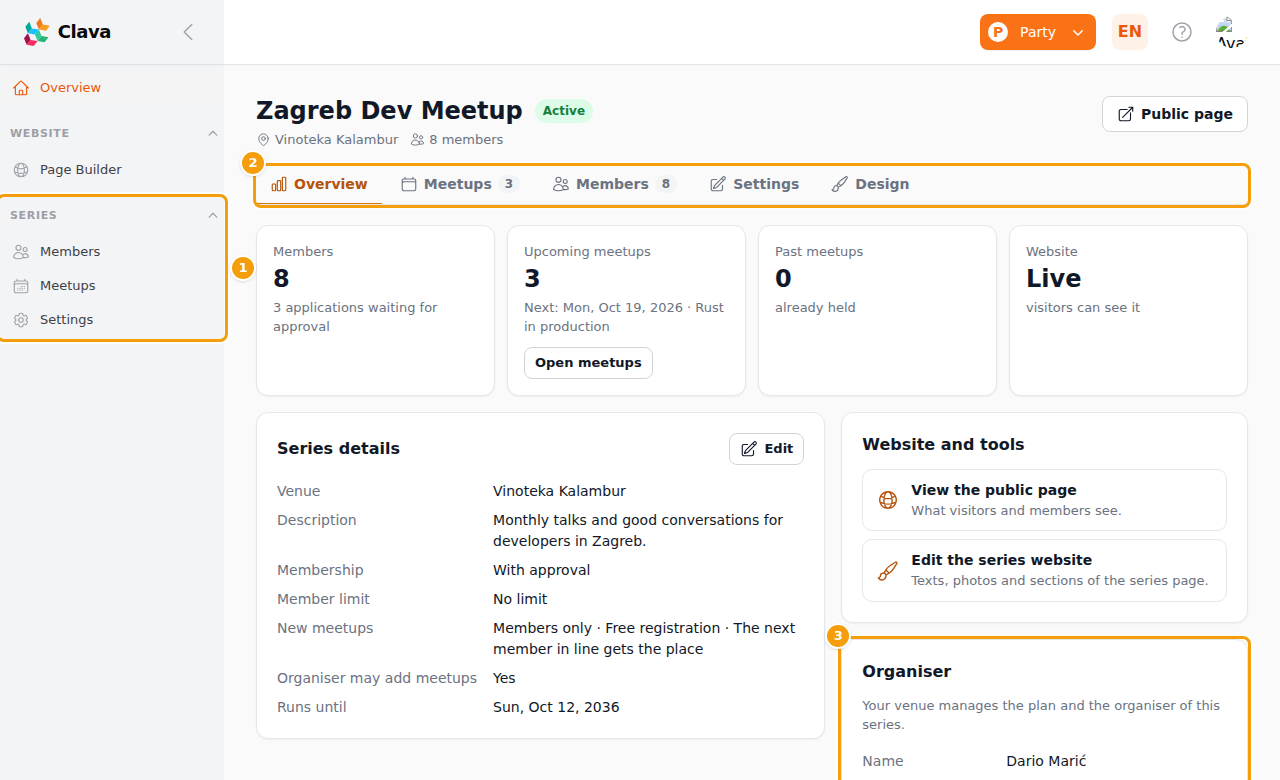This screenshot has height=780, width=1280.
Task: Open Settings in the sidebar
Action: coord(112,320)
